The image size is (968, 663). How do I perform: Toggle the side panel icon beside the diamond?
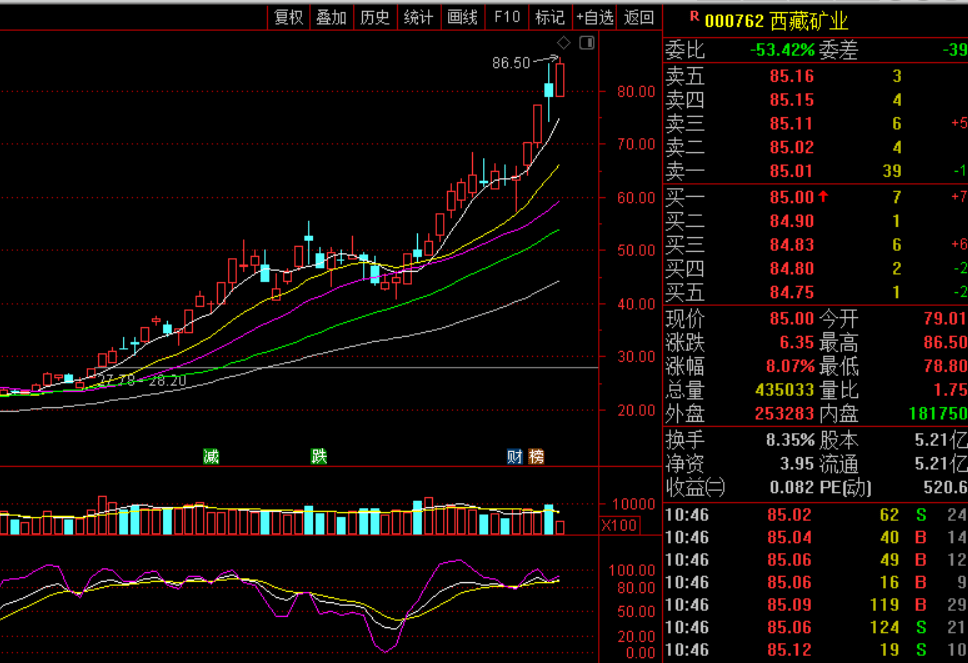(x=586, y=43)
